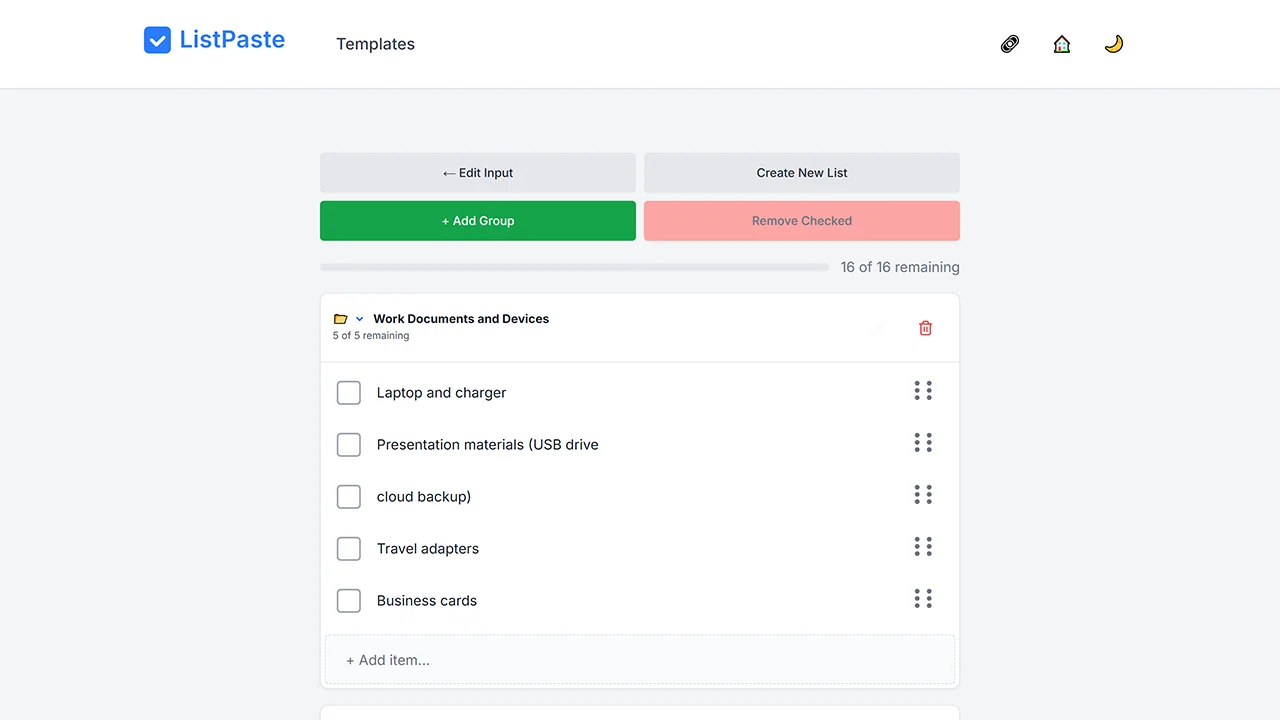Go to home via house icon
The height and width of the screenshot is (720, 1280).
pyautogui.click(x=1062, y=44)
